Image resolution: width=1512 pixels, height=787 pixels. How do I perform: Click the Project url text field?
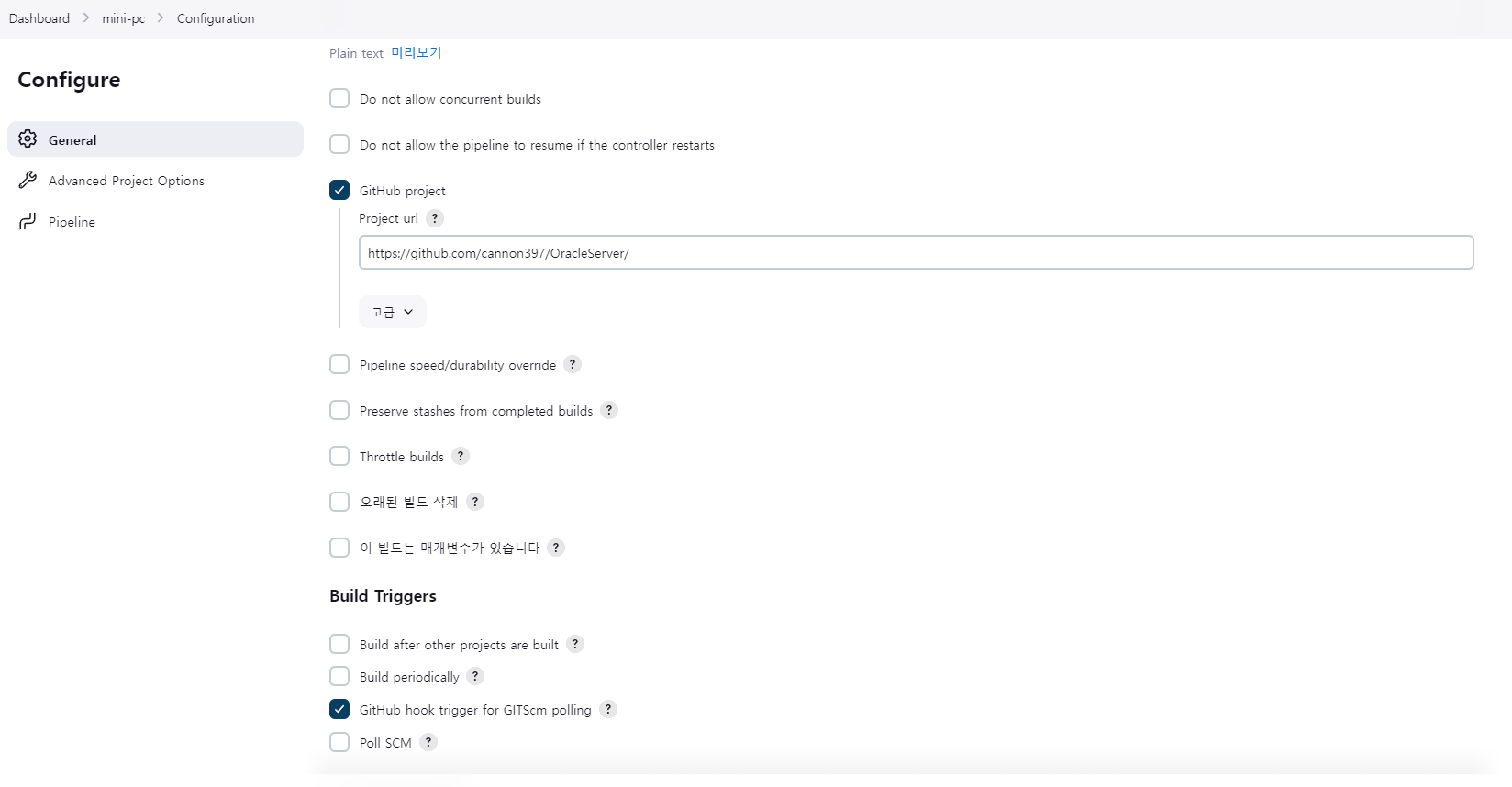coord(916,253)
